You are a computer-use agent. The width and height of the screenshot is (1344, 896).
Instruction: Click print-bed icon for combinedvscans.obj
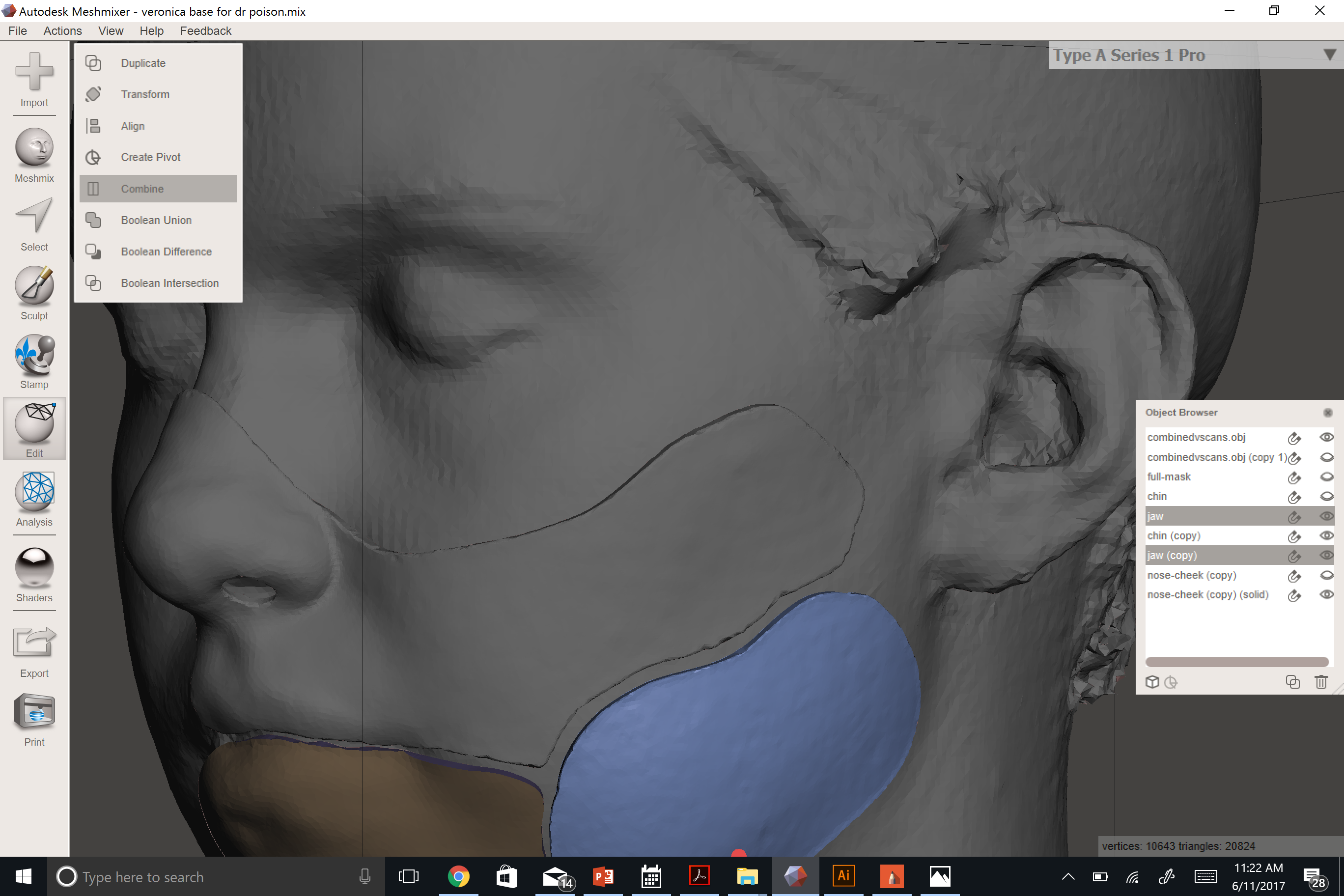[1294, 439]
